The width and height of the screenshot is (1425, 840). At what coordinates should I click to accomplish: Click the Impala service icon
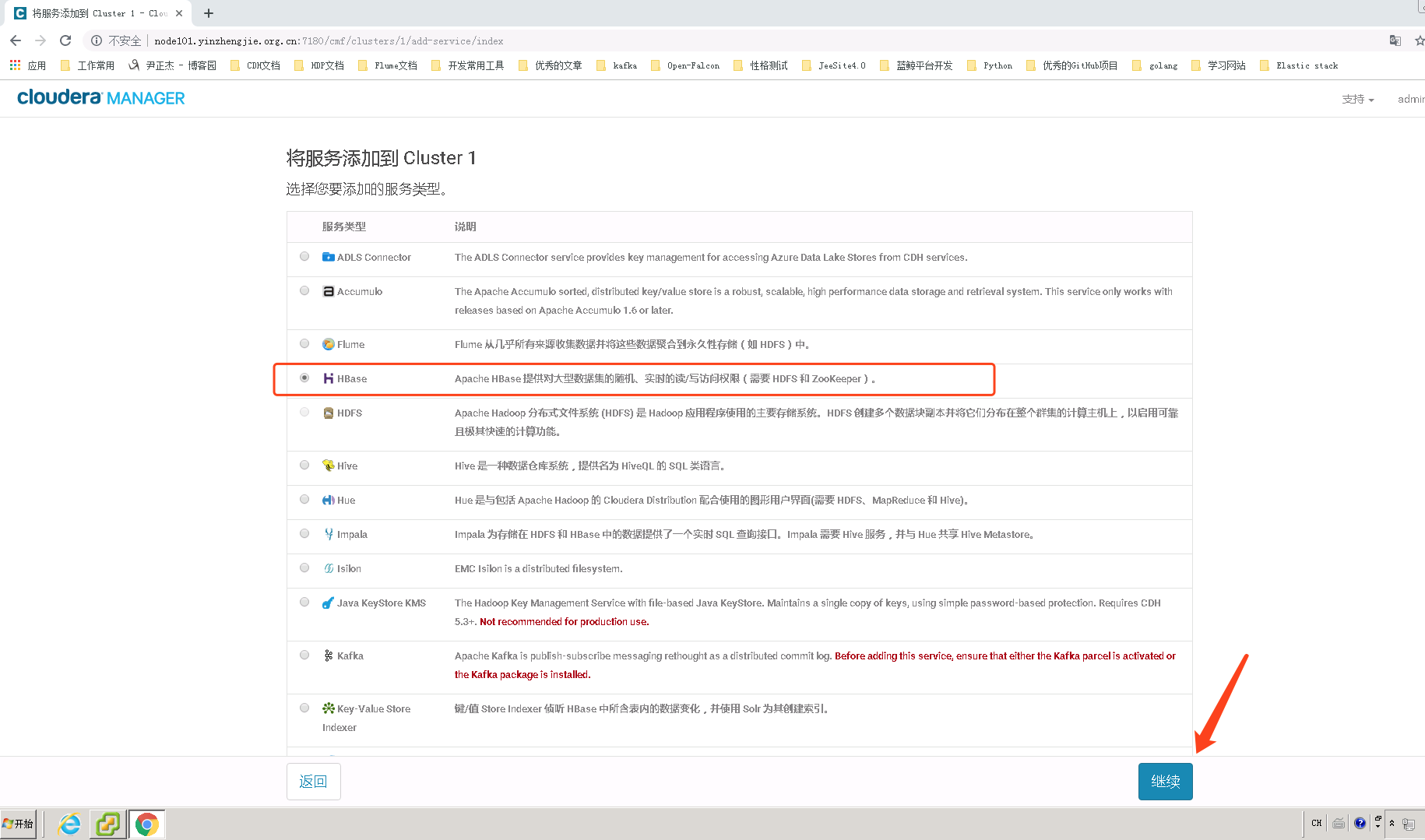tap(328, 534)
